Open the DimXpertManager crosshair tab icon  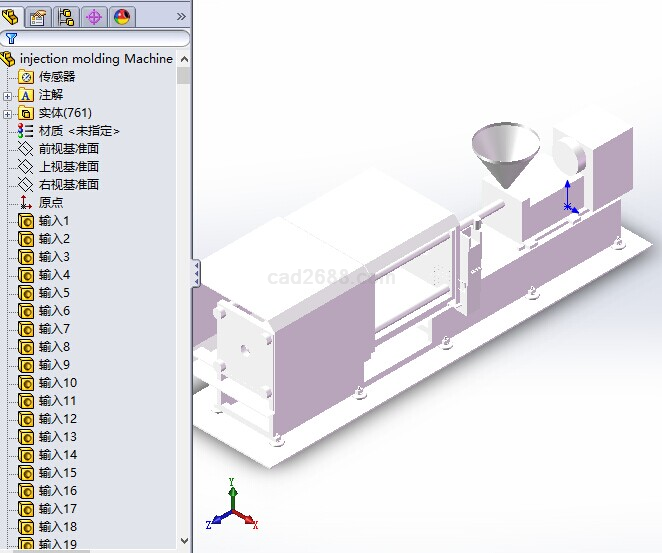94,16
